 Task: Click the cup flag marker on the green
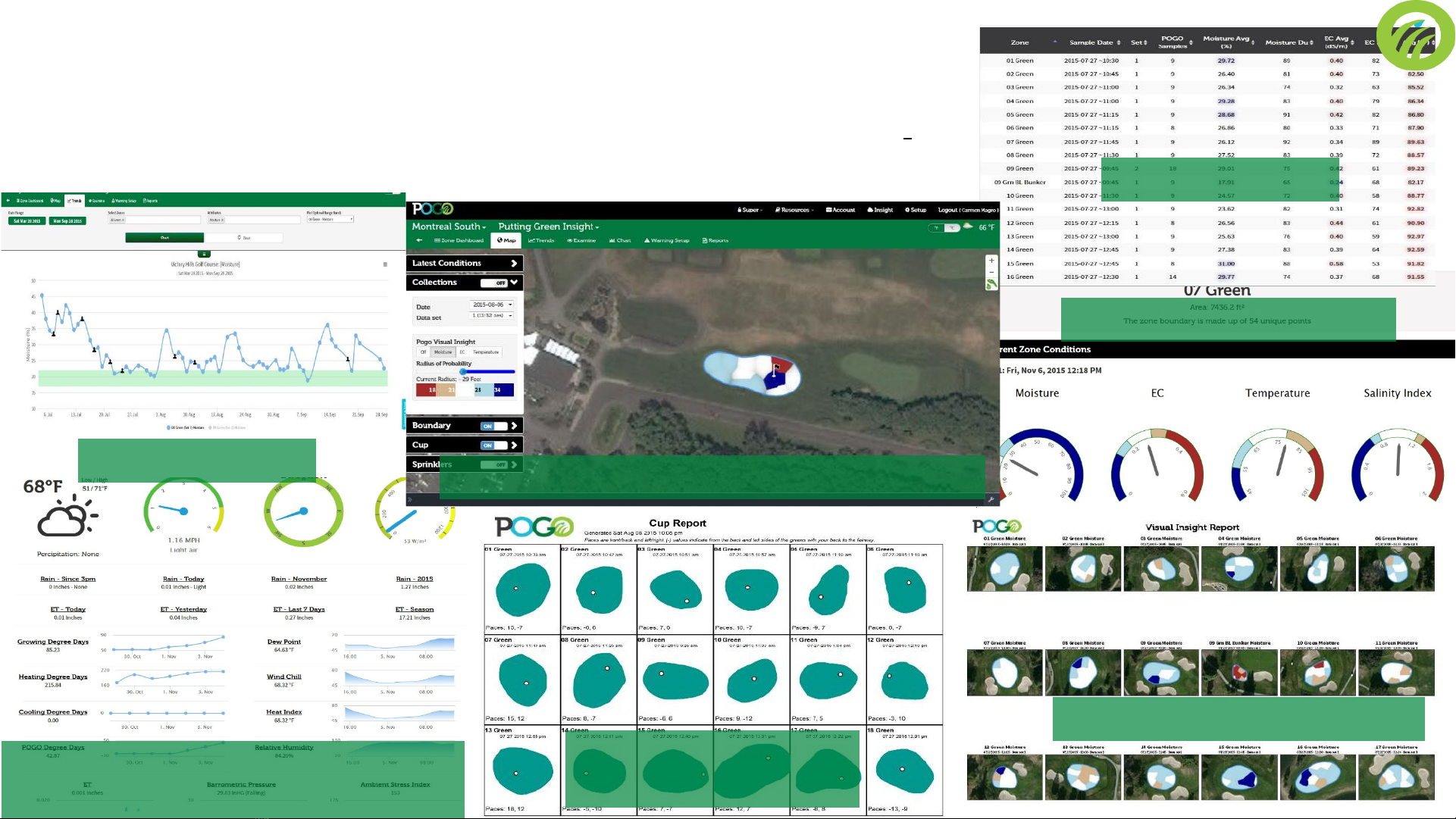775,369
